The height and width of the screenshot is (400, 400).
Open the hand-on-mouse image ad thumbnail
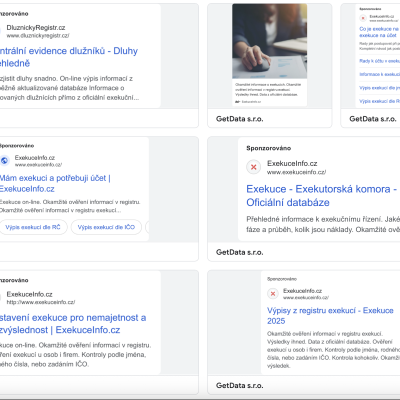pos(269,41)
